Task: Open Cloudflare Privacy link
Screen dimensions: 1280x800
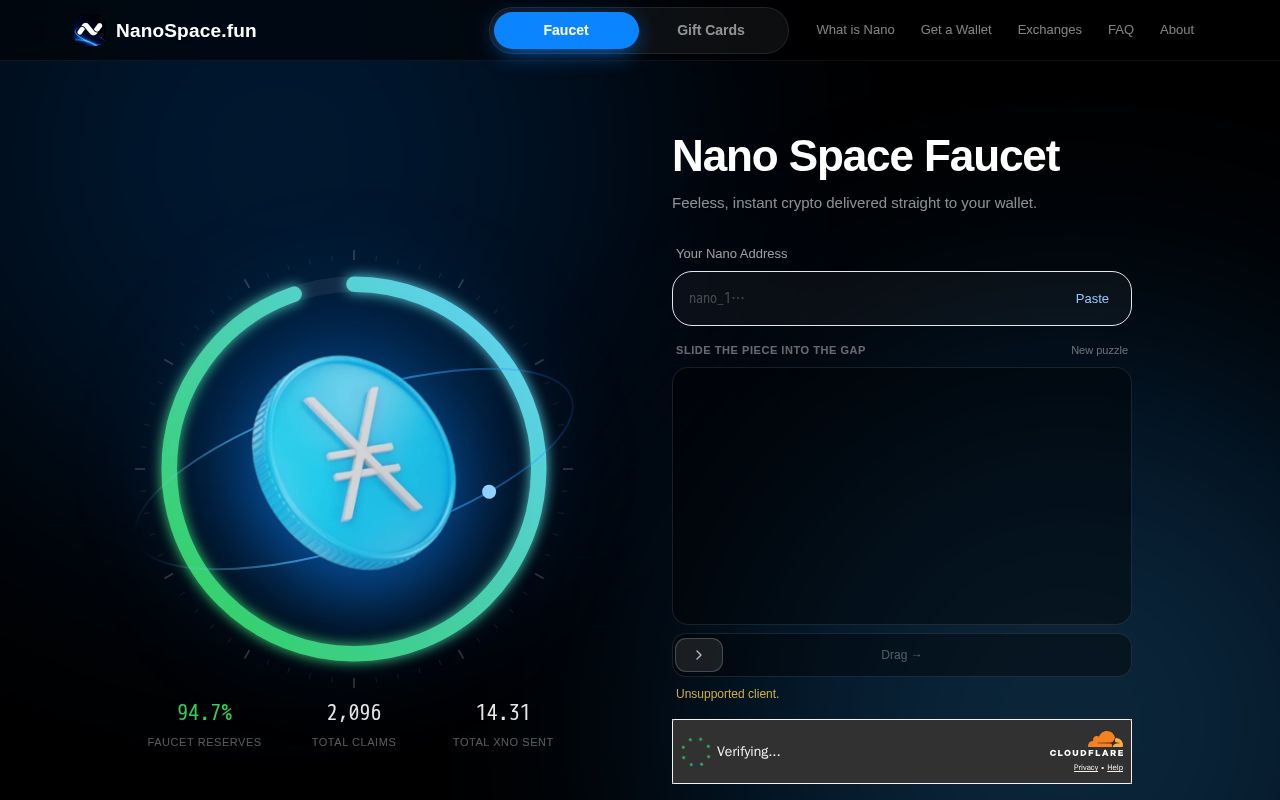Action: [x=1086, y=768]
